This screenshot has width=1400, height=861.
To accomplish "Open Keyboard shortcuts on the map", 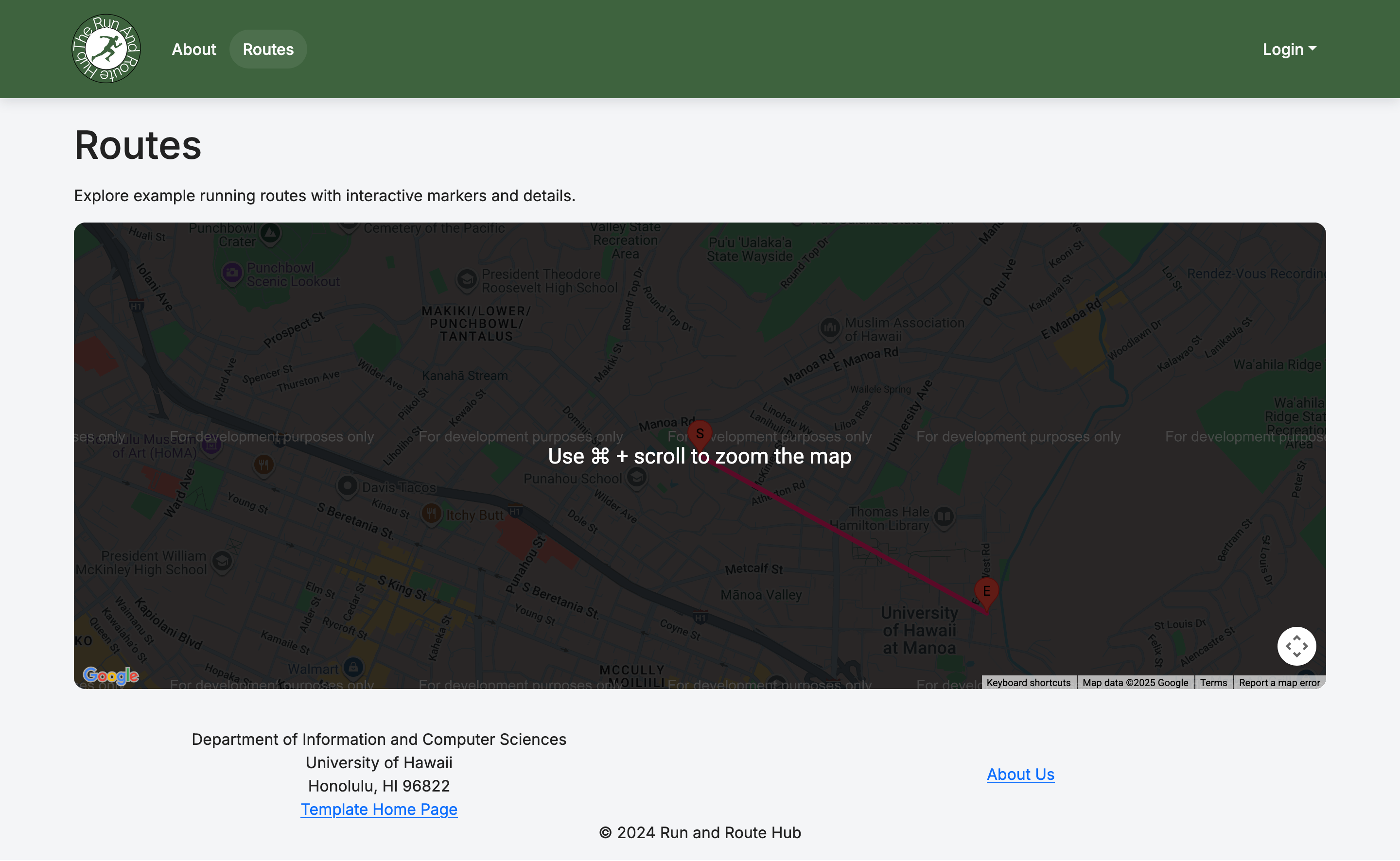I will 1028,682.
